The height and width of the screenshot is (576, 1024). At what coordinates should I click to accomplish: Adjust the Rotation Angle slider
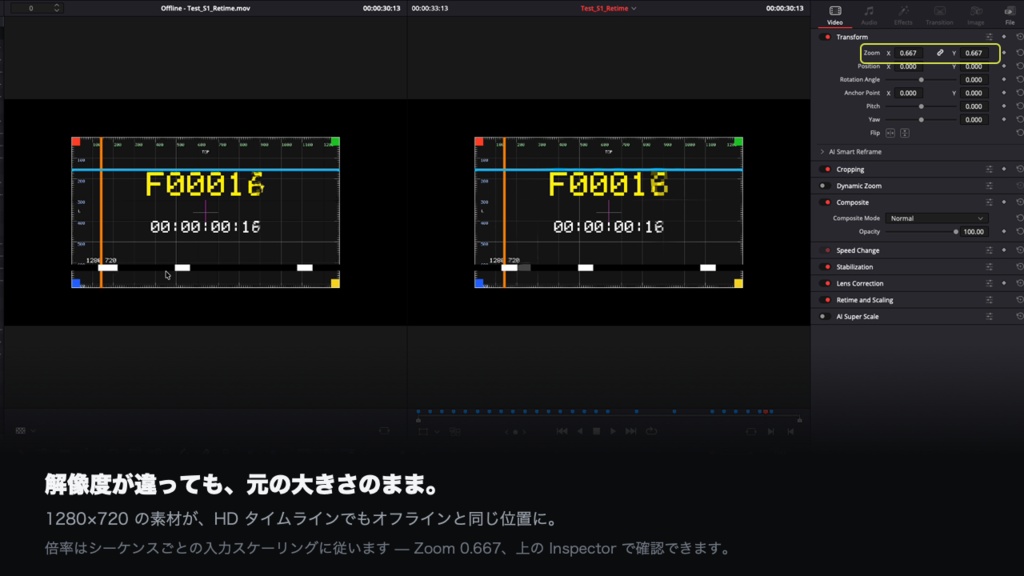point(921,80)
